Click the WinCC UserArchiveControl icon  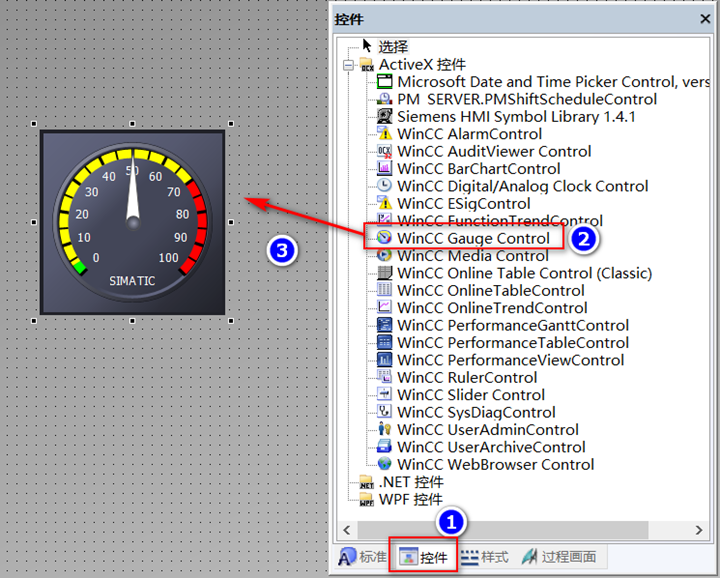[384, 447]
